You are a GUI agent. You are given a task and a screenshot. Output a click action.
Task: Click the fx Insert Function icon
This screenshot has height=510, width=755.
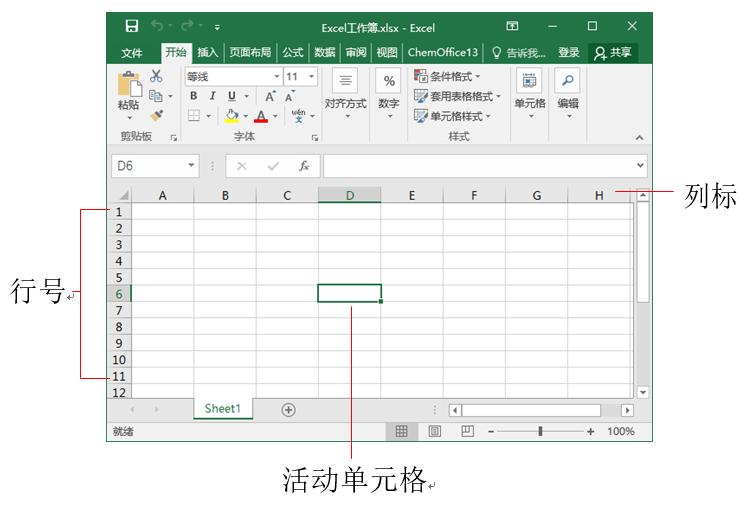[x=303, y=166]
